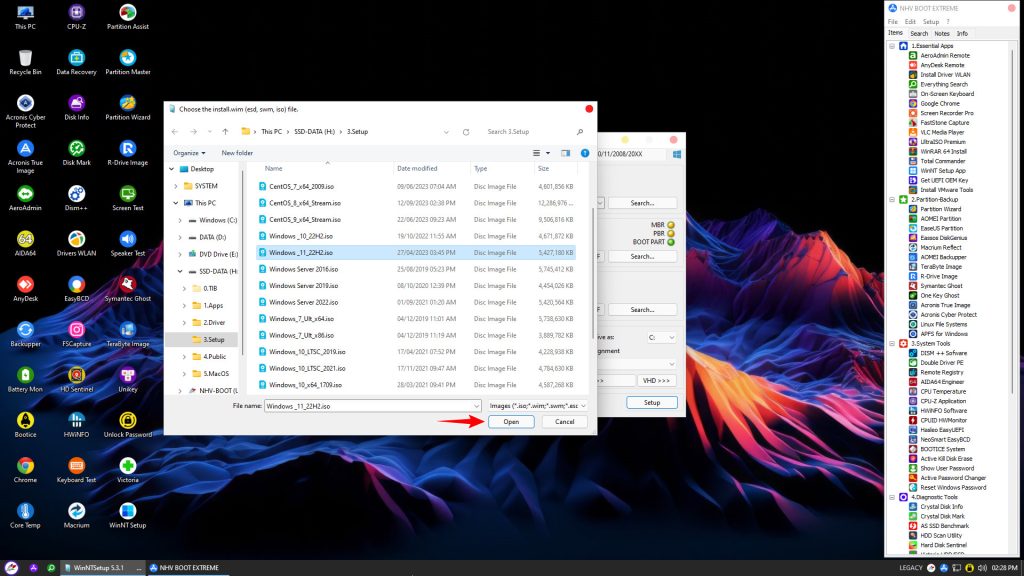The width and height of the screenshot is (1024, 576).
Task: Click New folder in dialog toolbar
Action: tap(237, 153)
